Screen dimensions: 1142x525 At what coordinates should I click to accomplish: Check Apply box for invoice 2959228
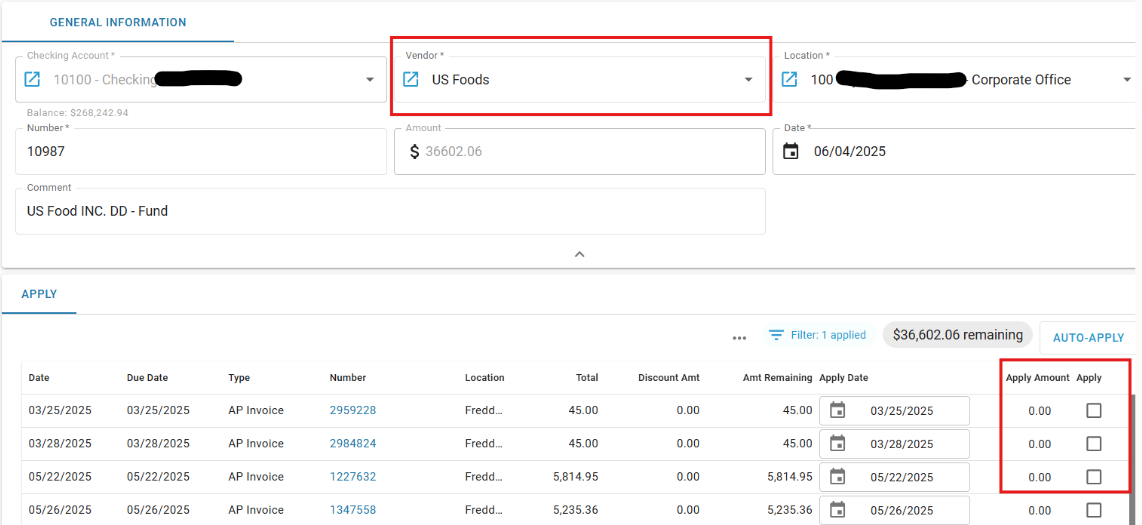[x=1093, y=411]
